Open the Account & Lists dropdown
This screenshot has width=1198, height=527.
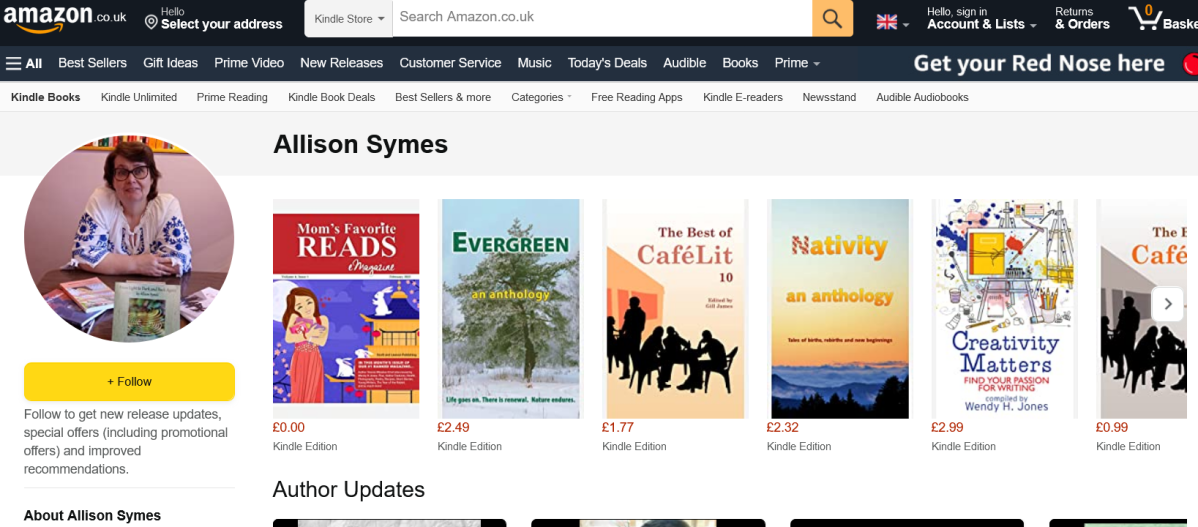coord(981,18)
